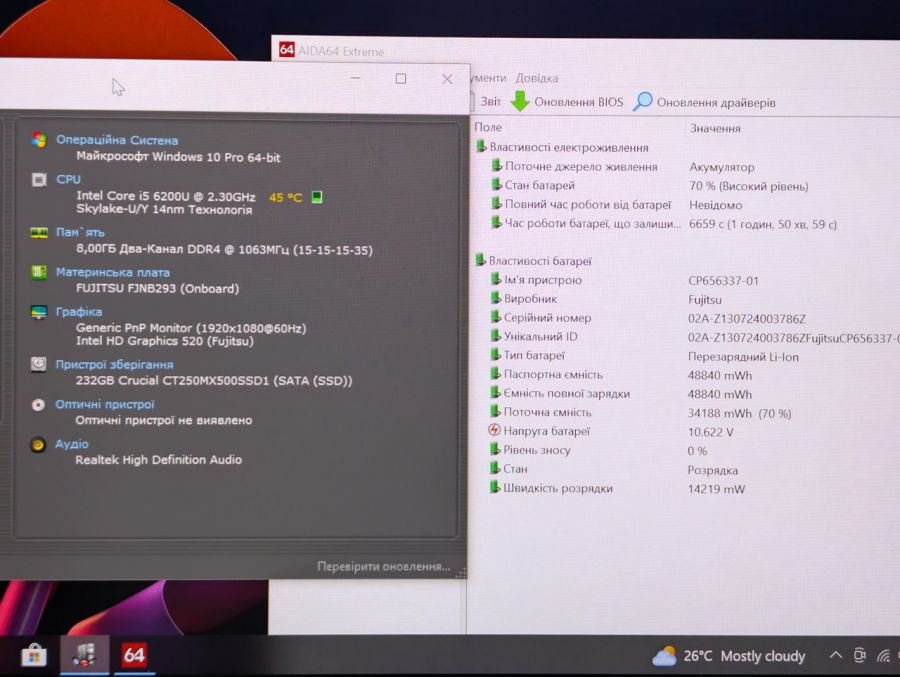This screenshot has width=900, height=677.
Task: Open the Аудіо section heading
Action: coord(72,444)
